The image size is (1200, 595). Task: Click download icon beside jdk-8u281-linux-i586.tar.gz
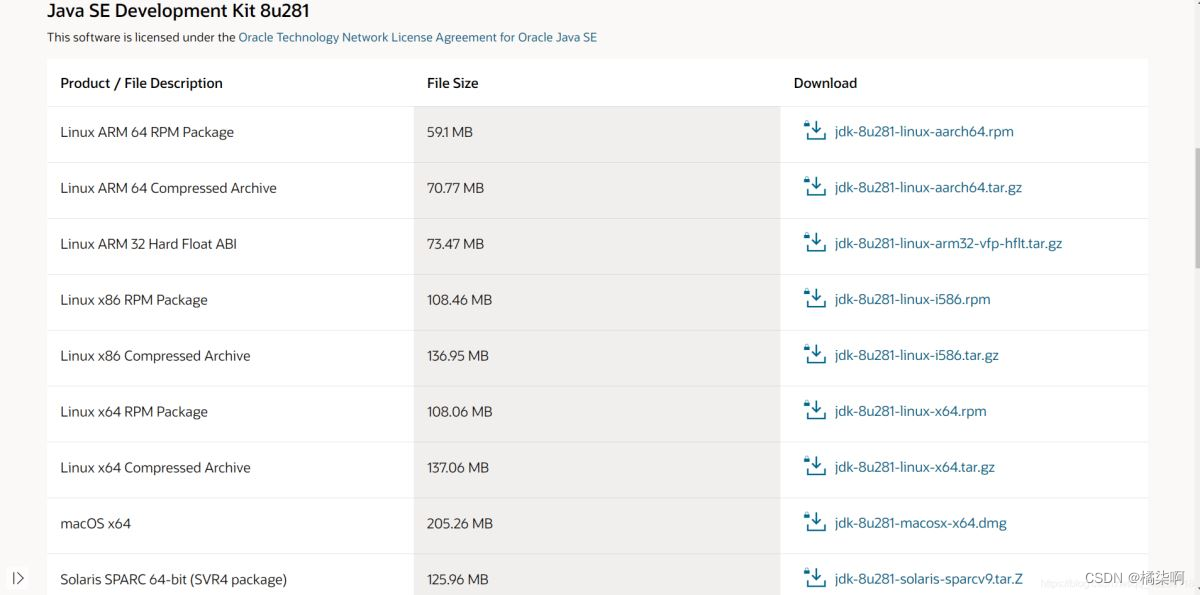click(x=815, y=355)
